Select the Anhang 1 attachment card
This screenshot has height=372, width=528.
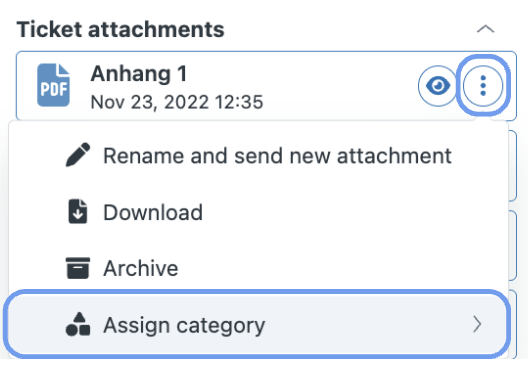tap(266, 86)
